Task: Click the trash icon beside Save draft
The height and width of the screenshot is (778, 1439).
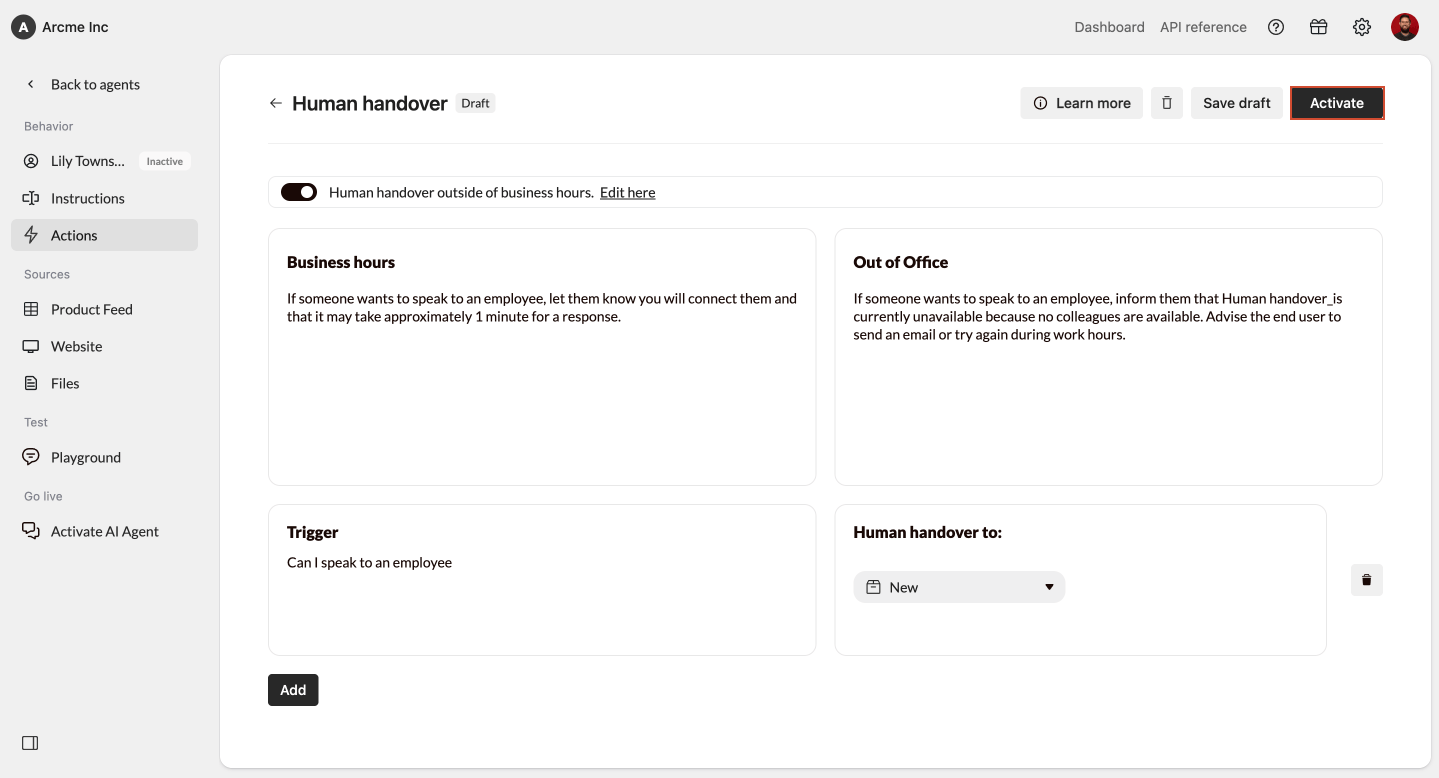Action: (x=1167, y=103)
